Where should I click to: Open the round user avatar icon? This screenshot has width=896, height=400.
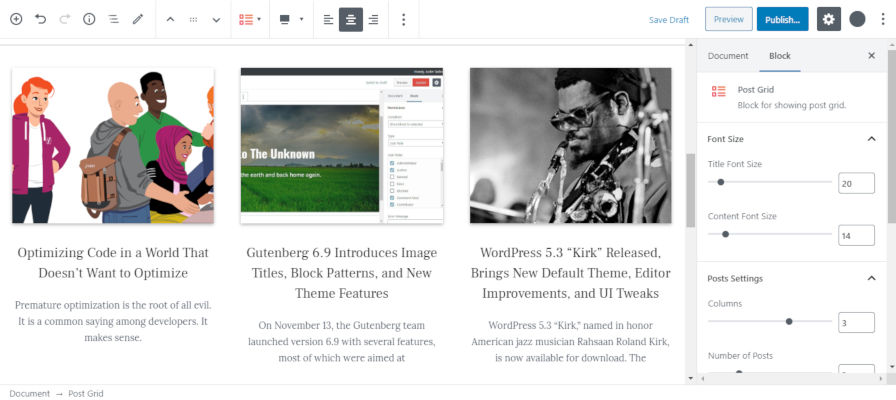[x=857, y=19]
